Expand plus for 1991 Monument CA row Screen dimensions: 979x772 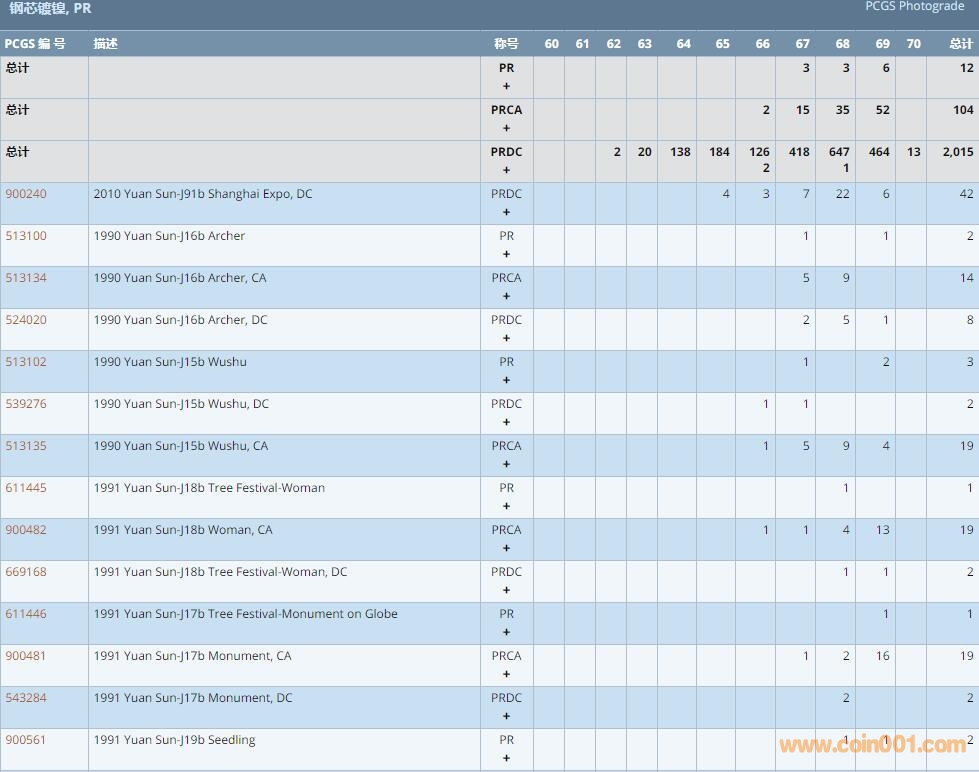506,675
